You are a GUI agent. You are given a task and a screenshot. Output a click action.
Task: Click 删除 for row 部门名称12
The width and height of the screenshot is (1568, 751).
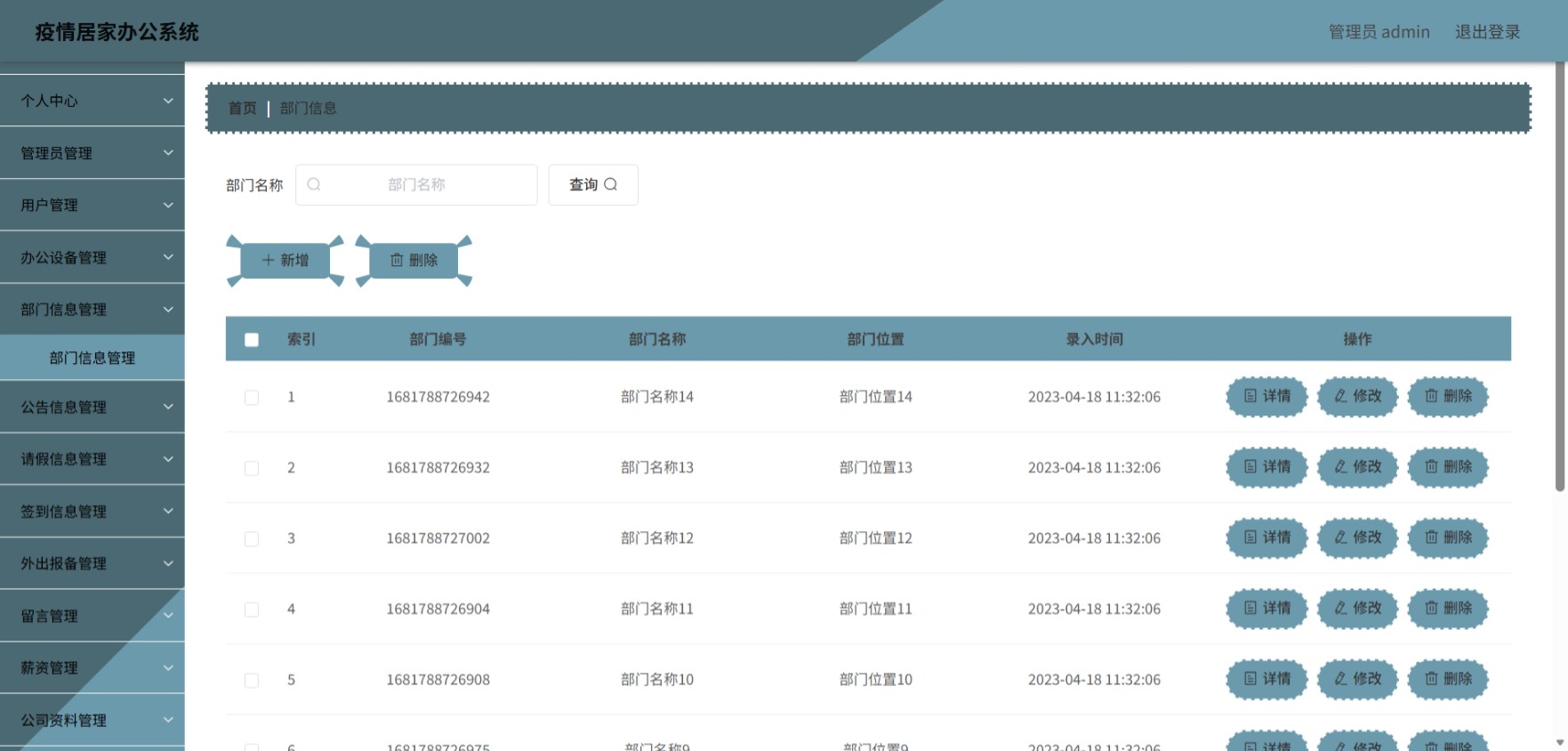pyautogui.click(x=1449, y=537)
